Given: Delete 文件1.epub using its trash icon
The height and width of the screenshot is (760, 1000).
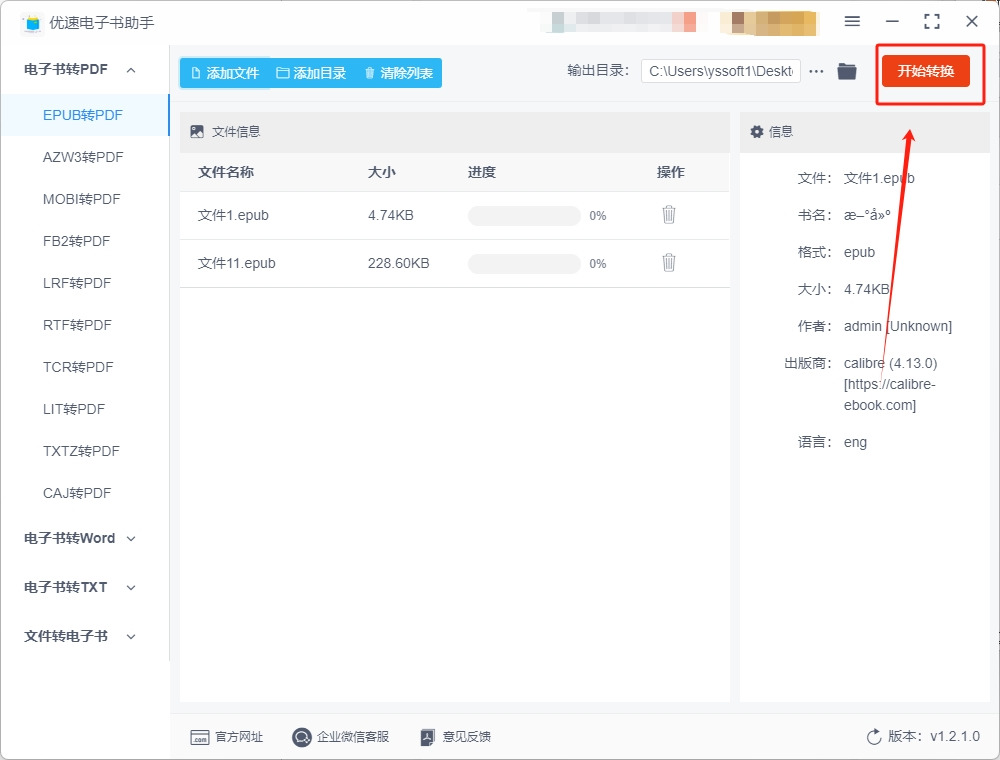Looking at the screenshot, I should pos(669,215).
